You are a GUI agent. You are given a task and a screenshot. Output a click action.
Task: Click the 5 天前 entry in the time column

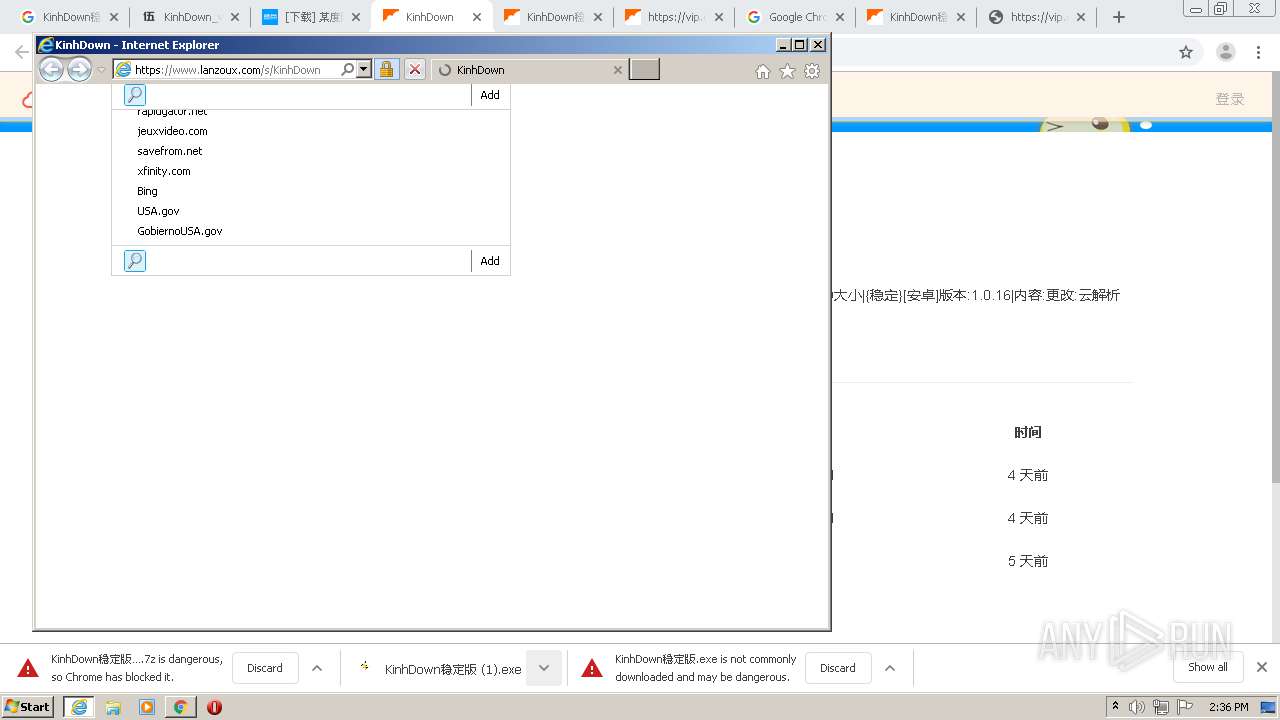pyautogui.click(x=1028, y=561)
